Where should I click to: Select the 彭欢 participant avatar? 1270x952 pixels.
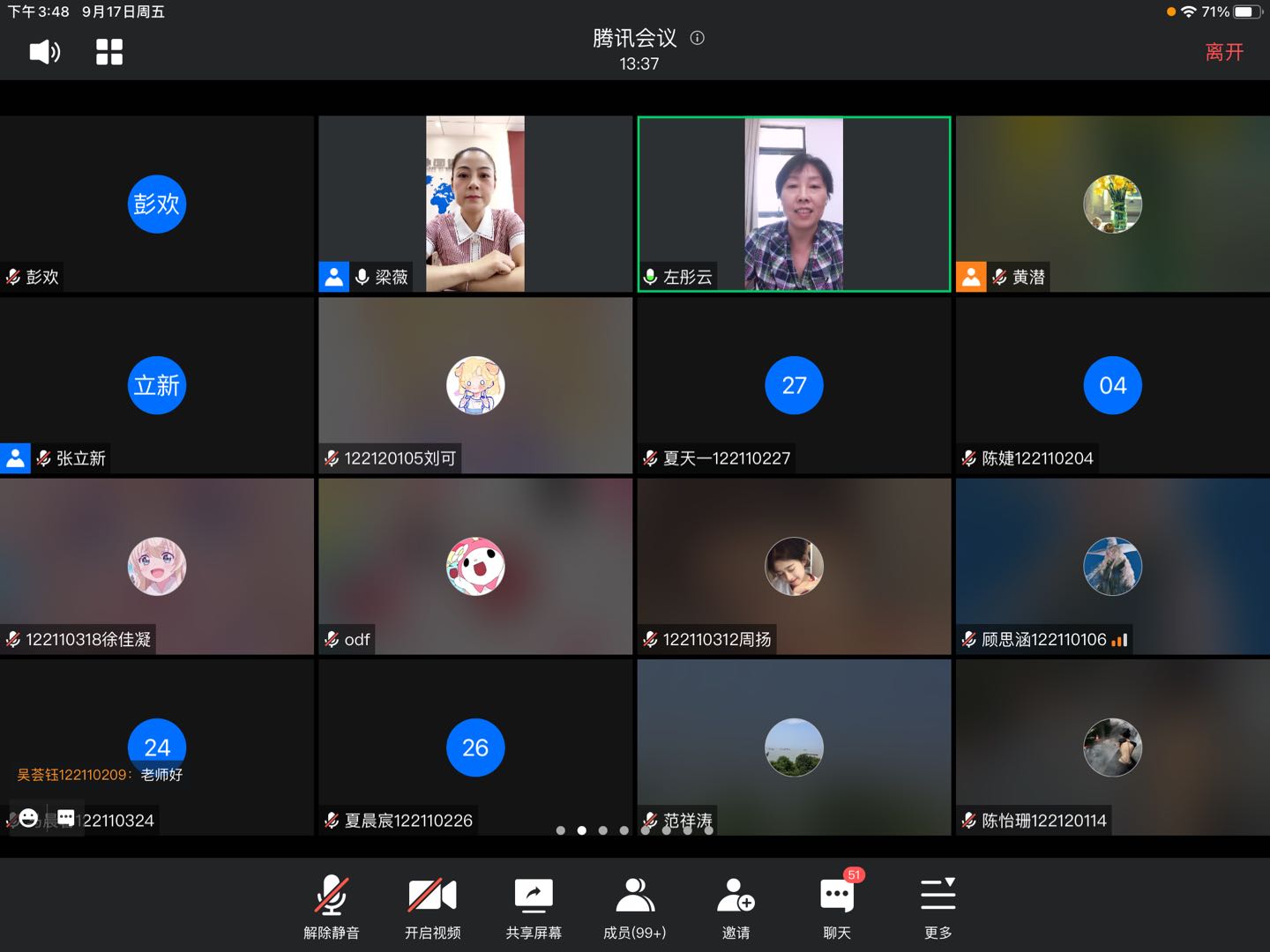pos(157,204)
